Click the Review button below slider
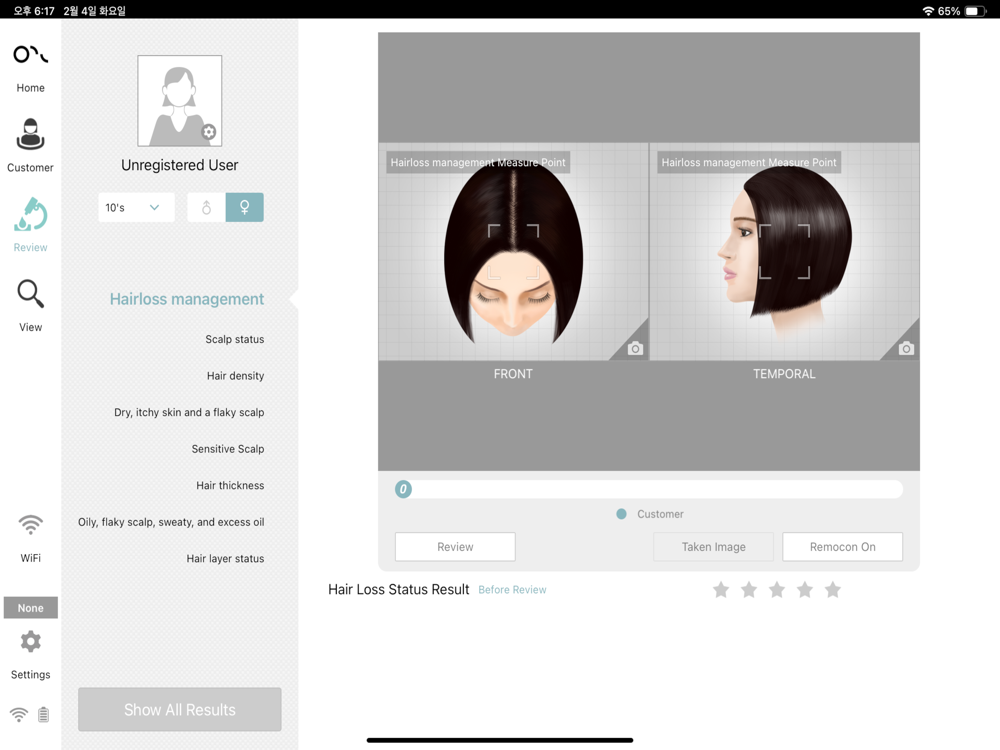The height and width of the screenshot is (750, 1000). (455, 547)
